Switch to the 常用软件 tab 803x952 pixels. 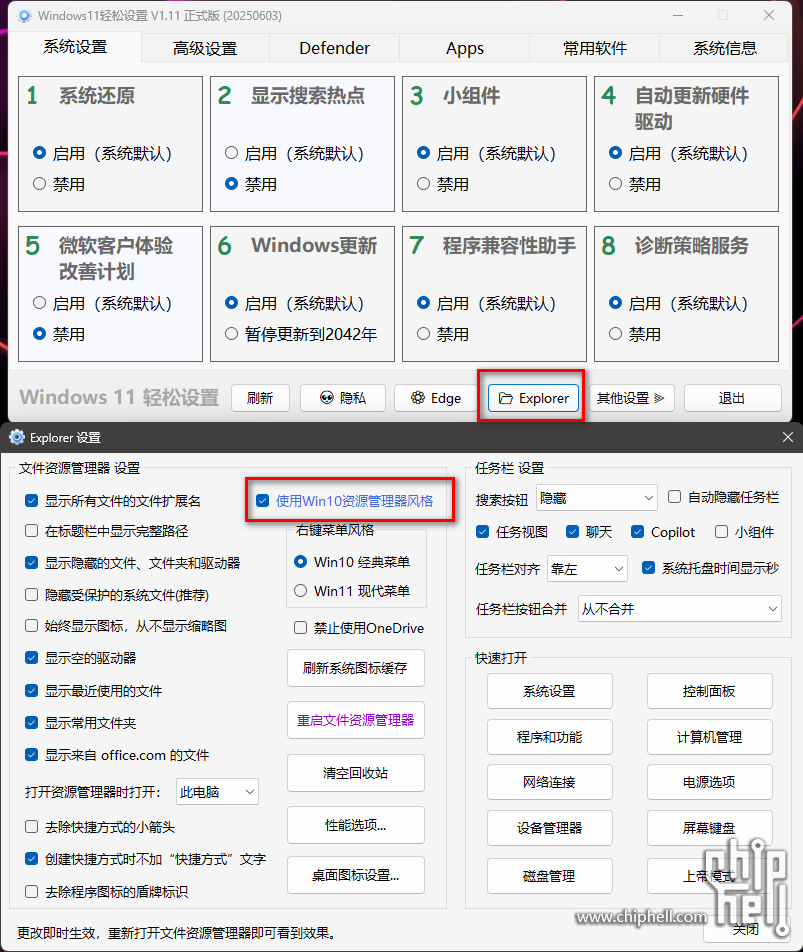tap(595, 49)
